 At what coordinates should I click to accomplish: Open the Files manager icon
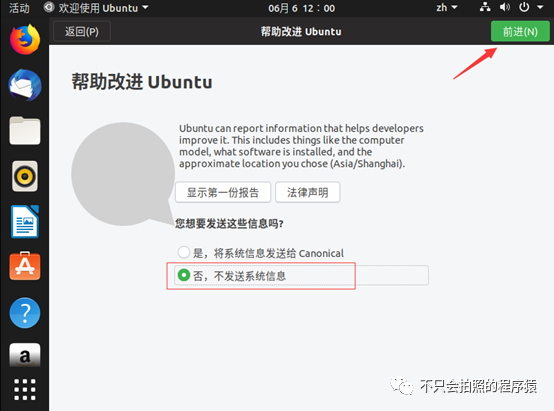(25, 130)
